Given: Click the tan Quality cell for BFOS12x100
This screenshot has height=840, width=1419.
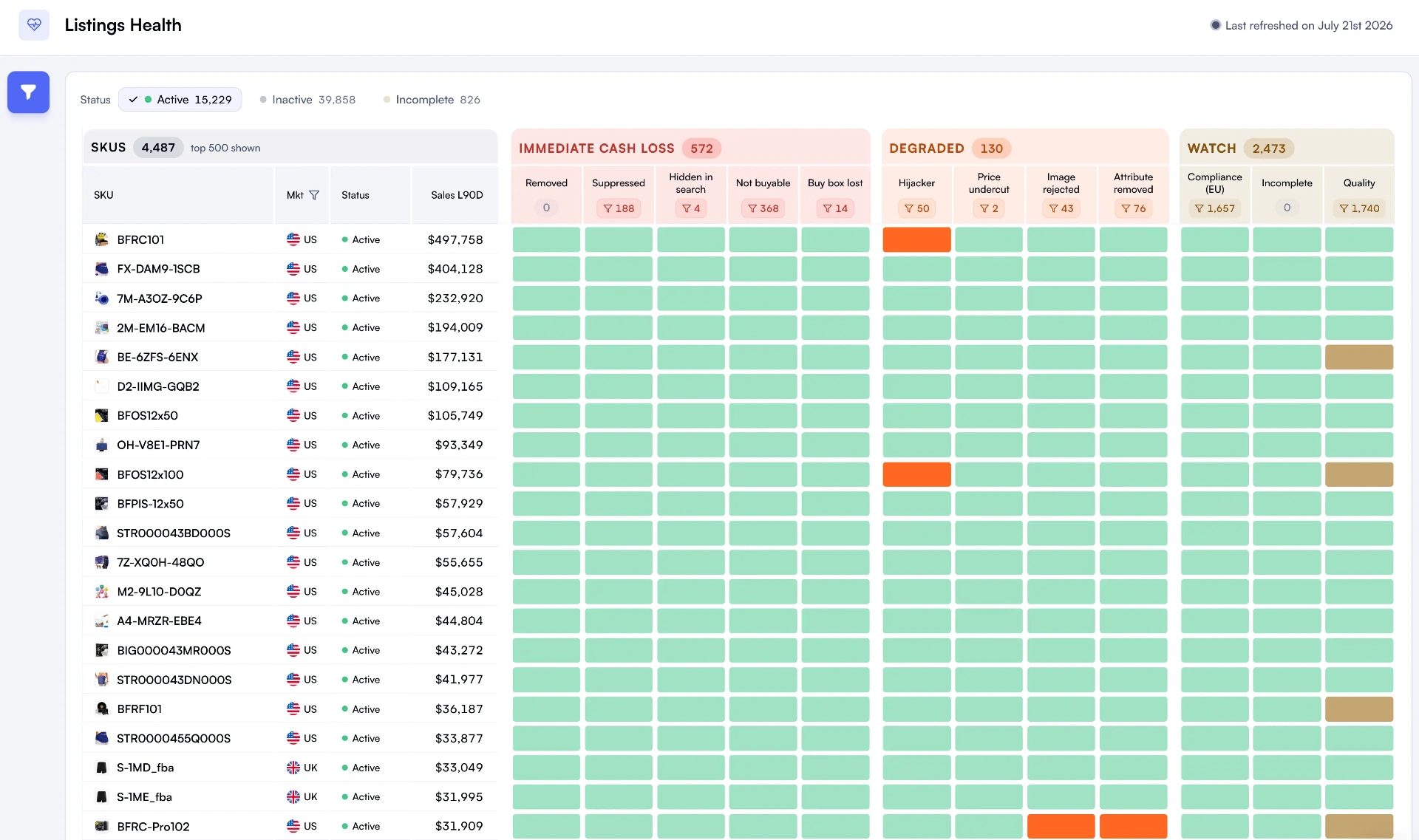Looking at the screenshot, I should (1359, 474).
